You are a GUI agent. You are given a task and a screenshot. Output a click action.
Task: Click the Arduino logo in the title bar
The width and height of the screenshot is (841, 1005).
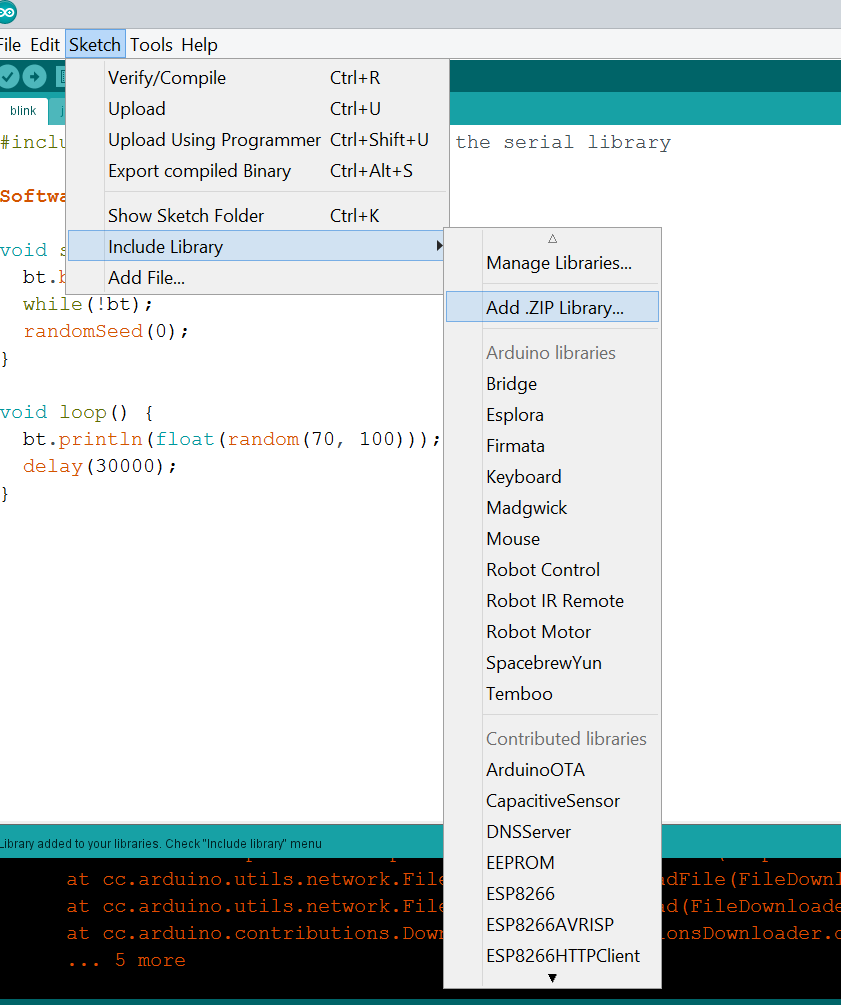[8, 12]
